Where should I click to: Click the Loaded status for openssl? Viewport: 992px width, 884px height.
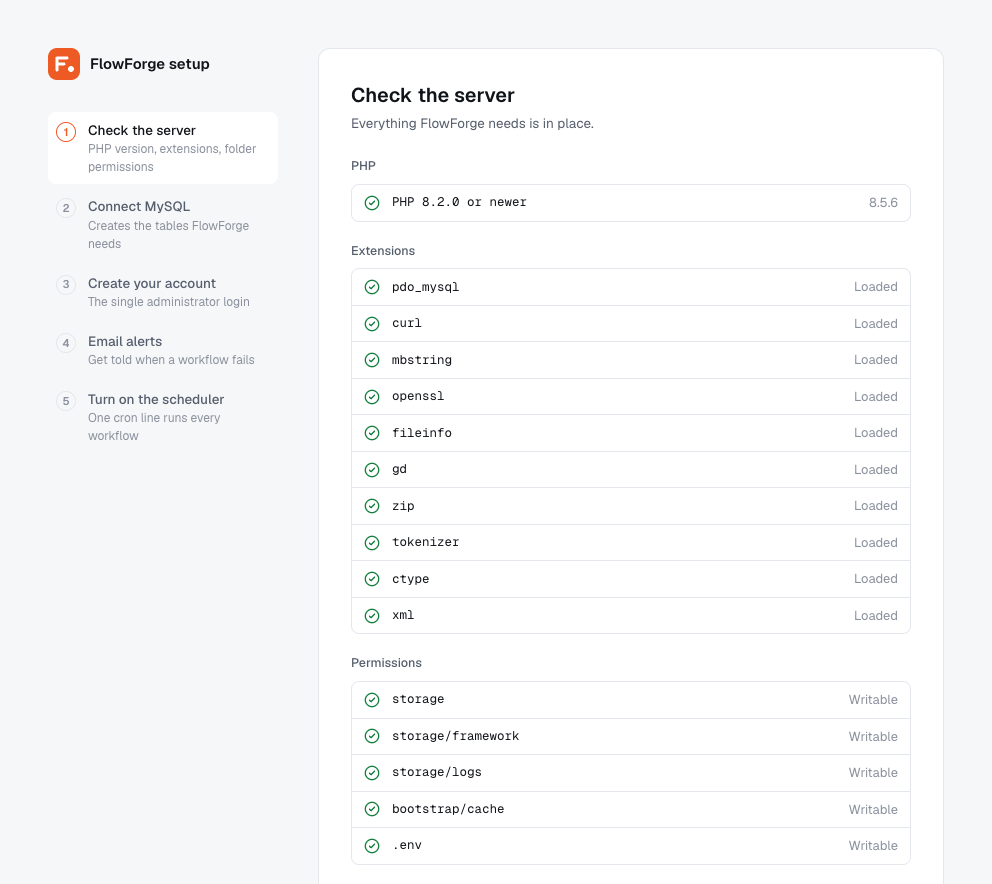point(876,397)
